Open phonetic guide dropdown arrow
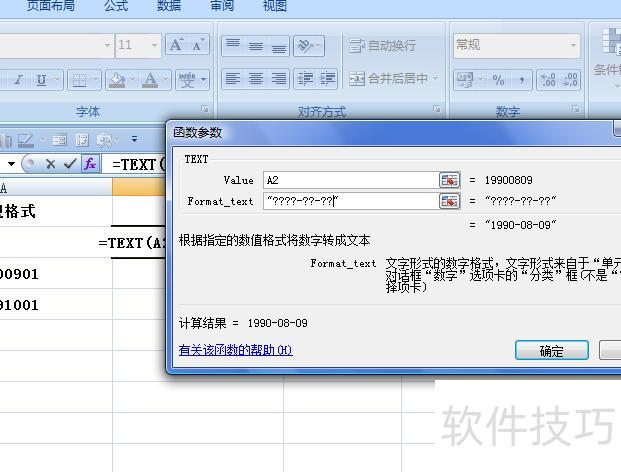The image size is (621, 472). click(204, 80)
